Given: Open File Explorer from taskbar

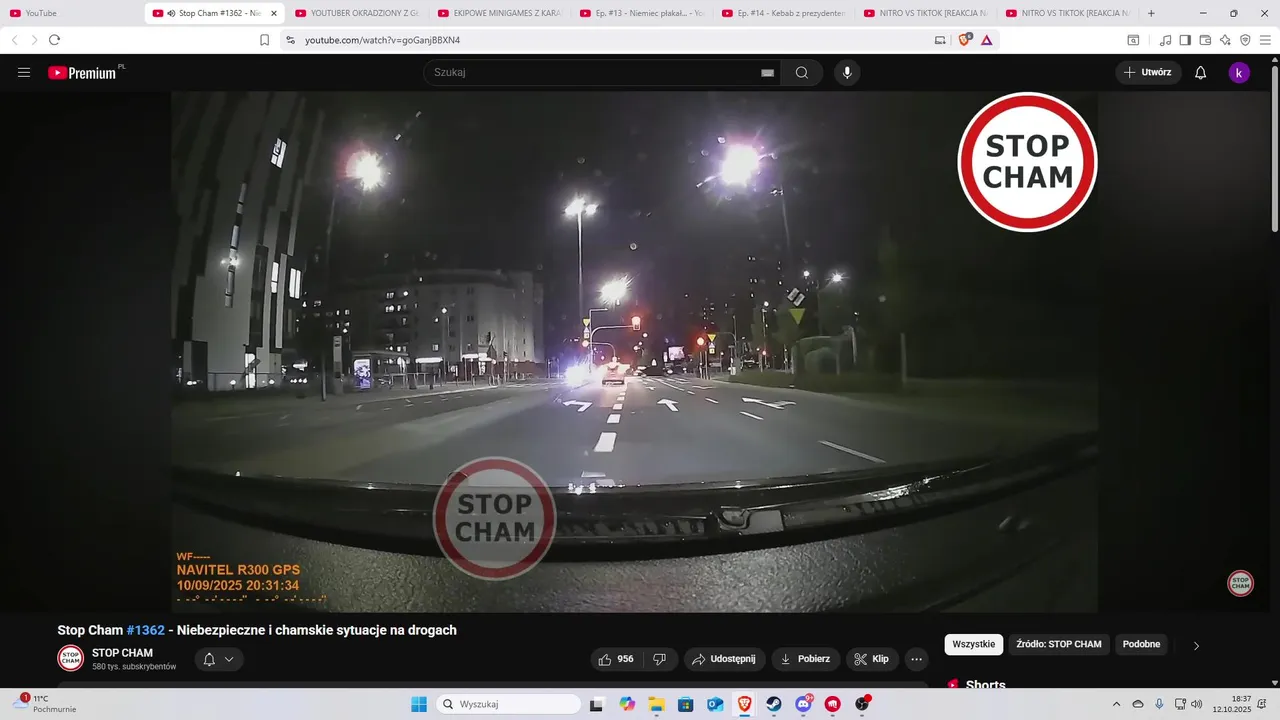Looking at the screenshot, I should (656, 704).
